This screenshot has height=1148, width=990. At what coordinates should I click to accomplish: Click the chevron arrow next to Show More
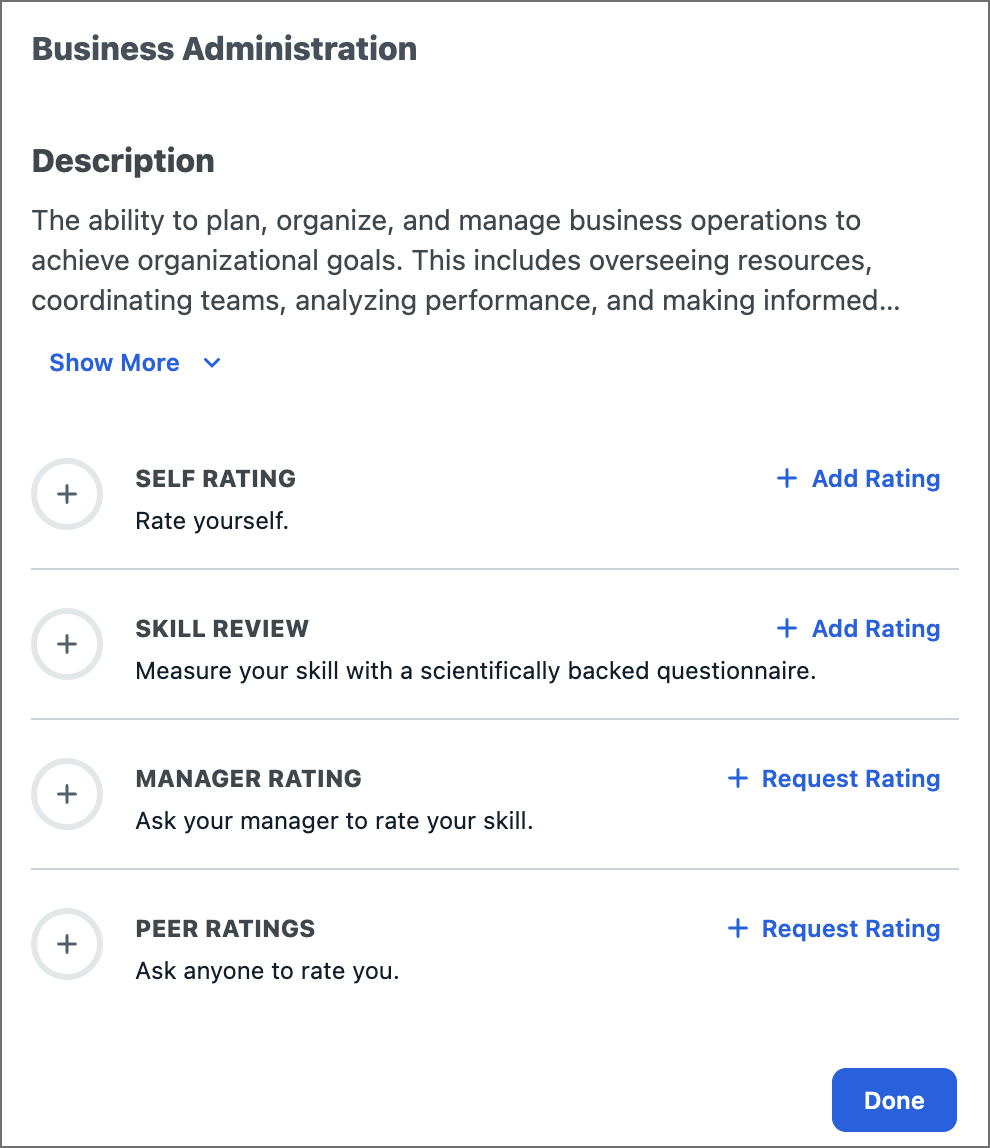tap(212, 363)
